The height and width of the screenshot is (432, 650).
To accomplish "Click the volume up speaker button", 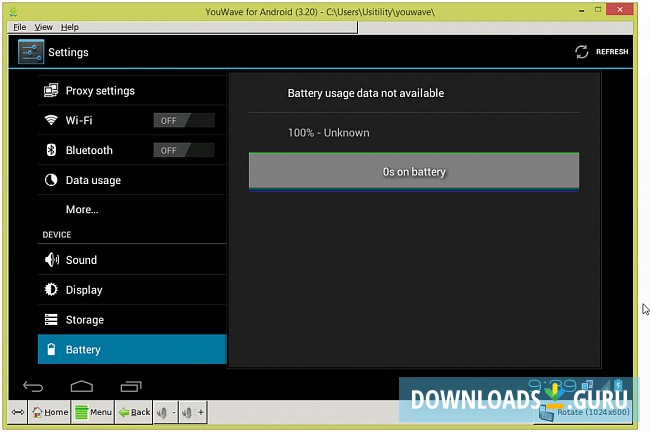I will (x=193, y=412).
